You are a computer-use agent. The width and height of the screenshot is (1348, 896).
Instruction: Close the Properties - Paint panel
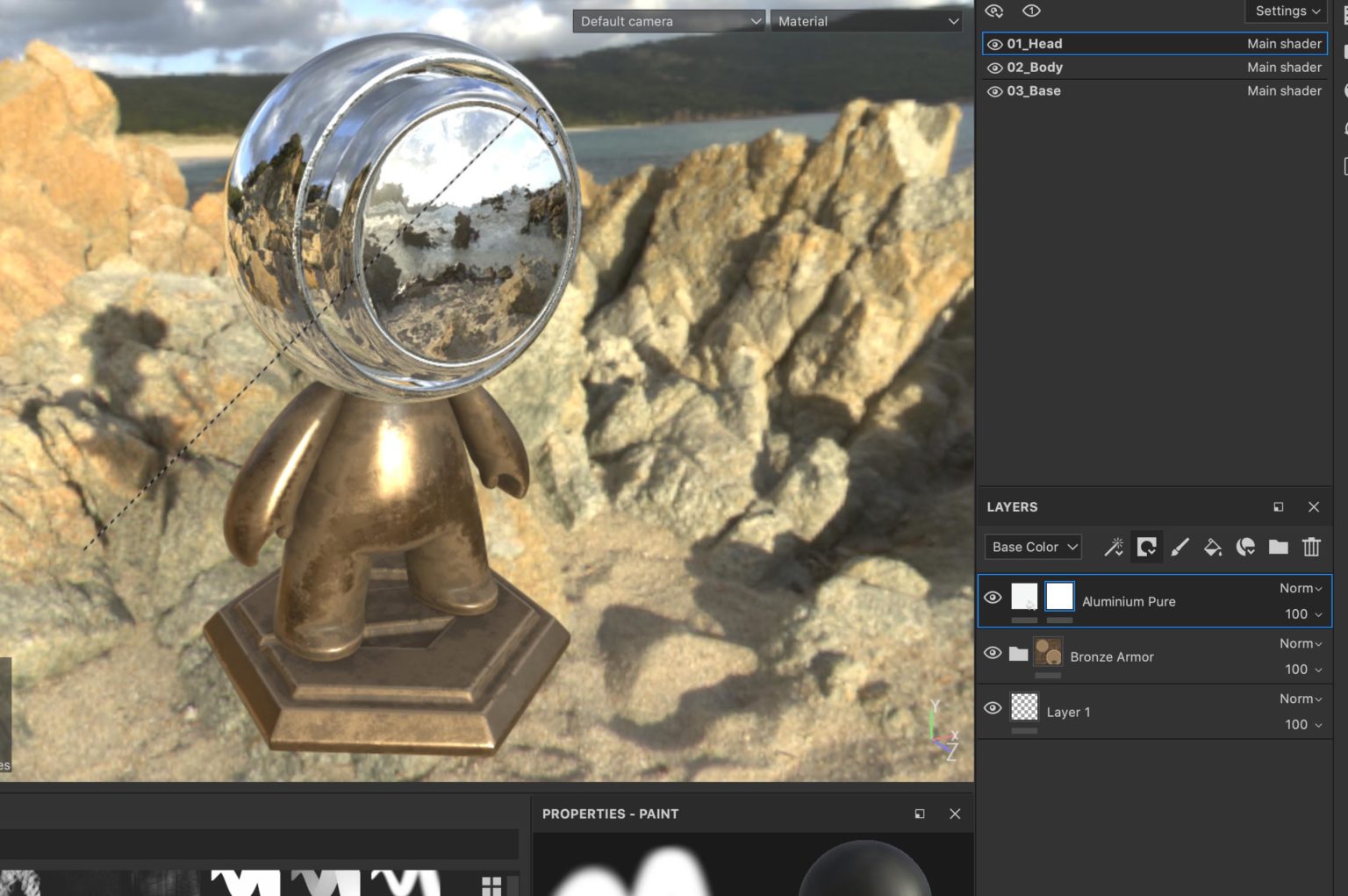point(955,814)
